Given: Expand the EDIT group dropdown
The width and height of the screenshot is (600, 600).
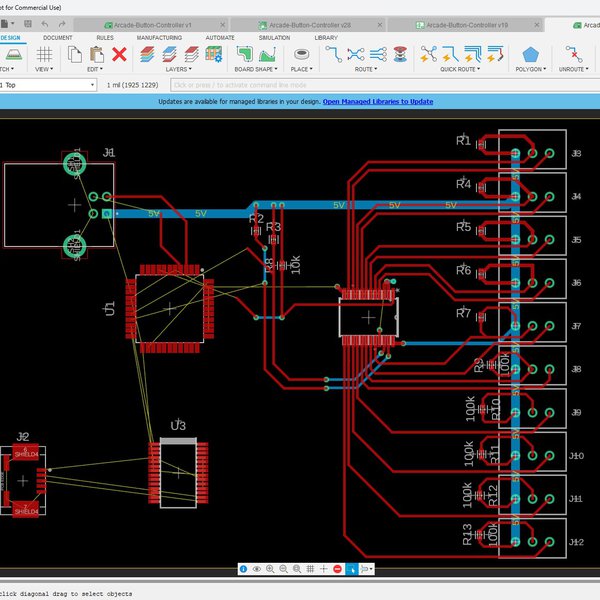Looking at the screenshot, I should click(95, 69).
